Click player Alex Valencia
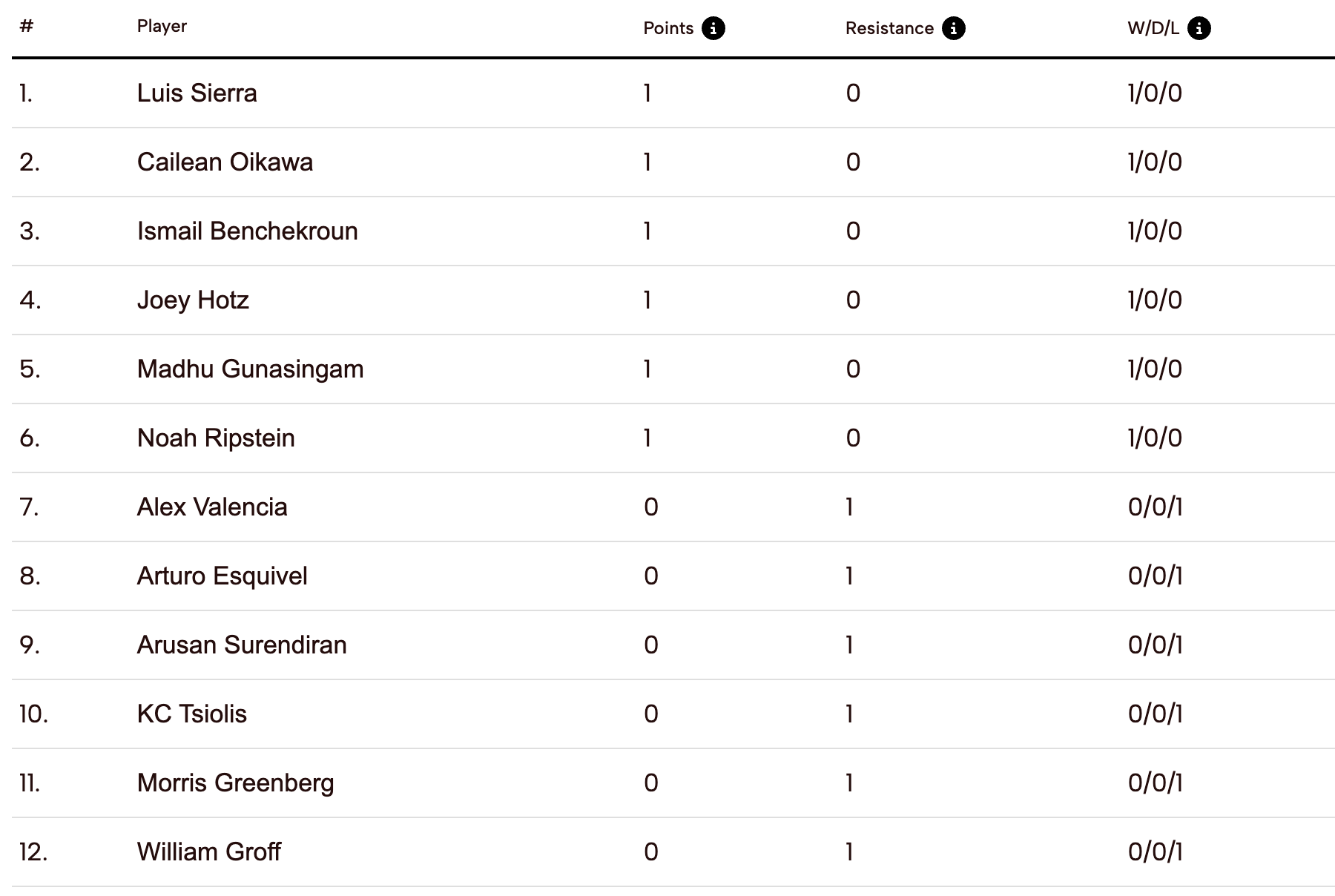1335x896 pixels. tap(212, 507)
